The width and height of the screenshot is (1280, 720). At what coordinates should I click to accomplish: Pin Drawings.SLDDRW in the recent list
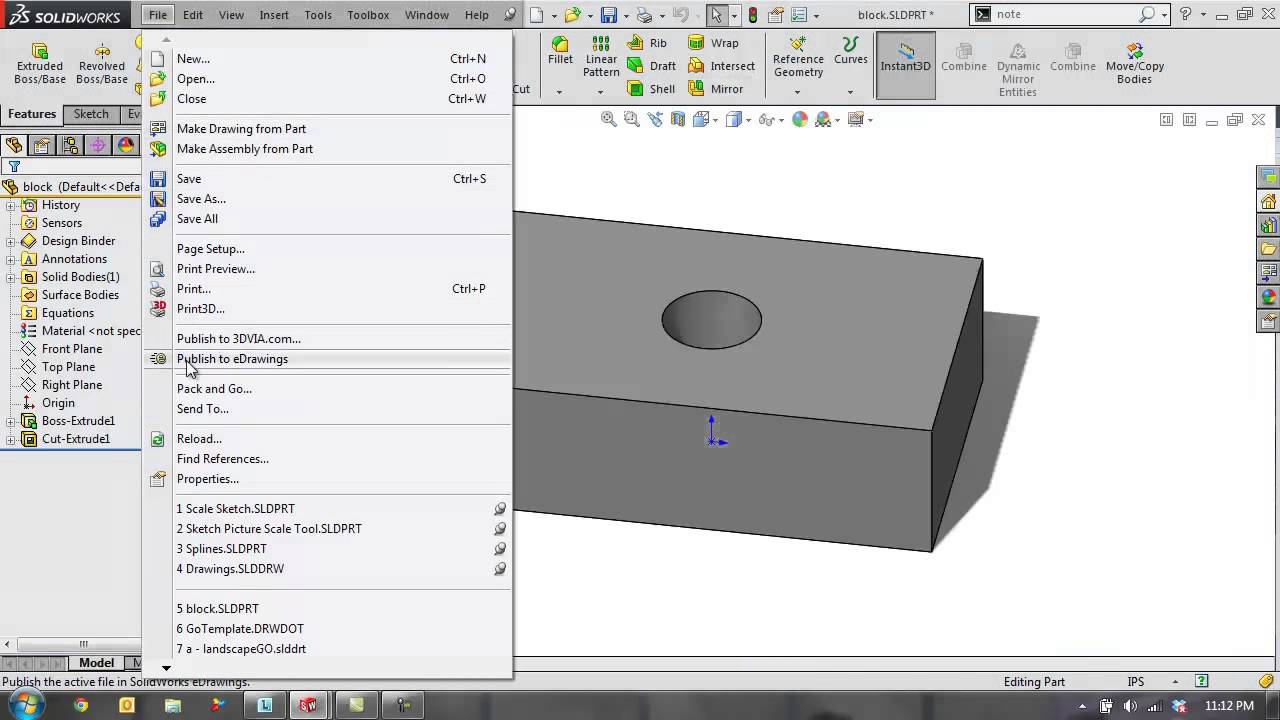(500, 569)
